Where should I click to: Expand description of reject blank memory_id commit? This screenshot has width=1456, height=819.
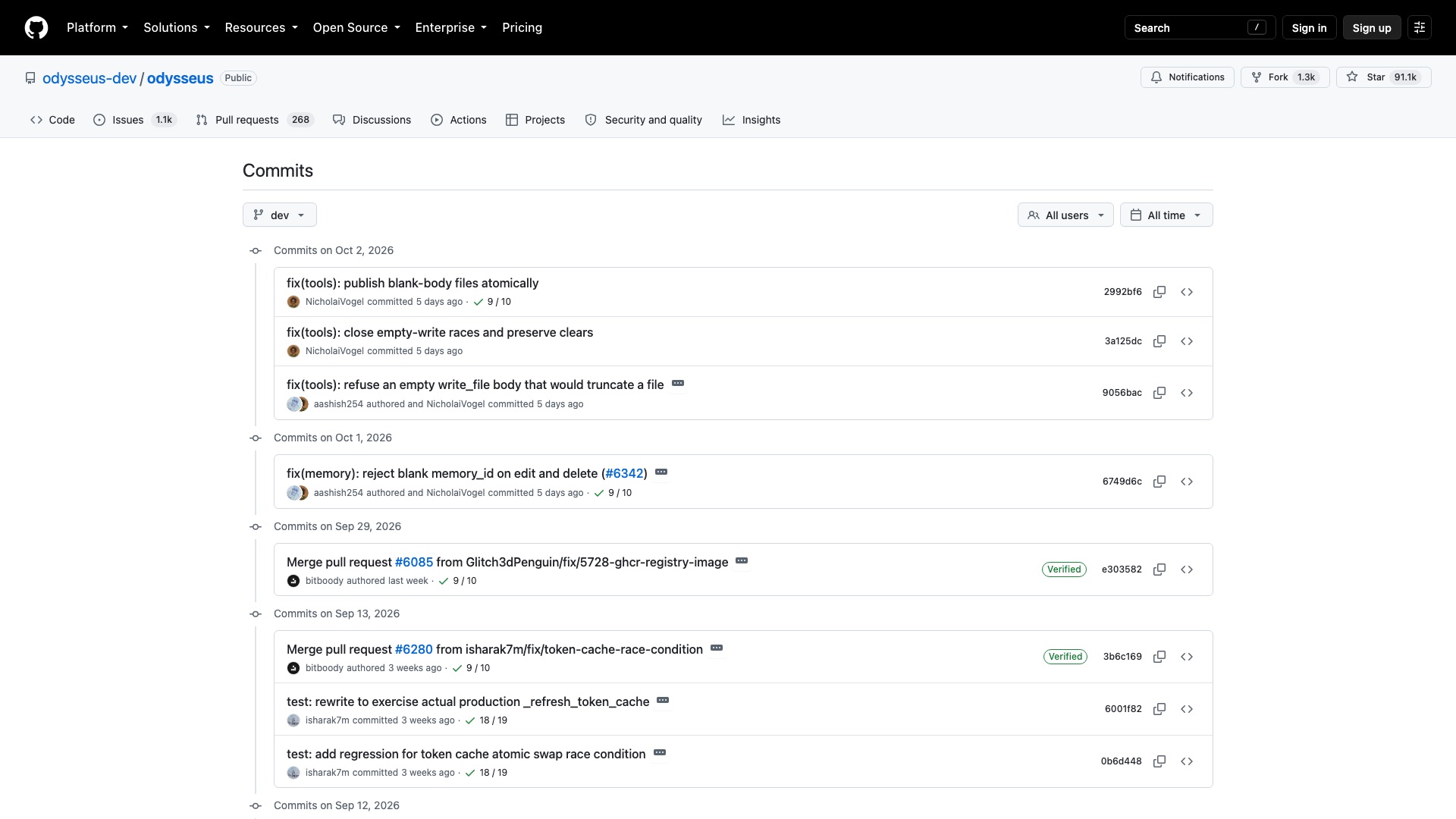(x=661, y=472)
